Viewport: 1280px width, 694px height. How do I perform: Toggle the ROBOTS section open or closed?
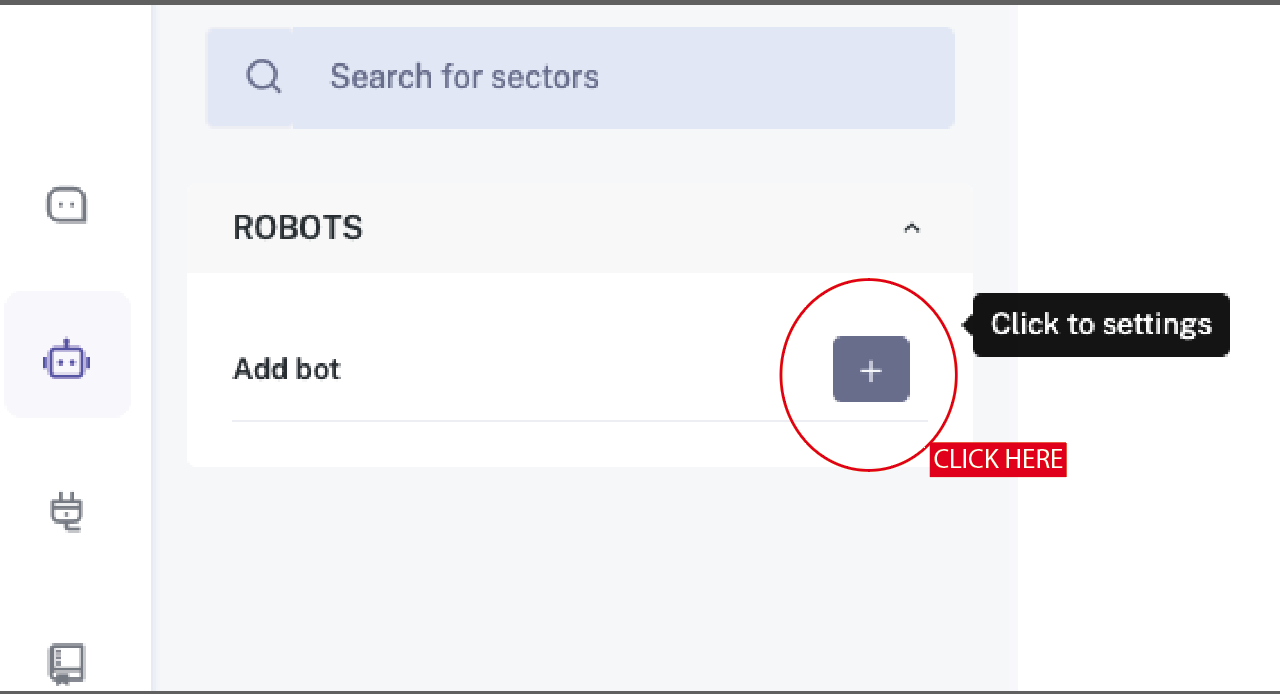(911, 227)
